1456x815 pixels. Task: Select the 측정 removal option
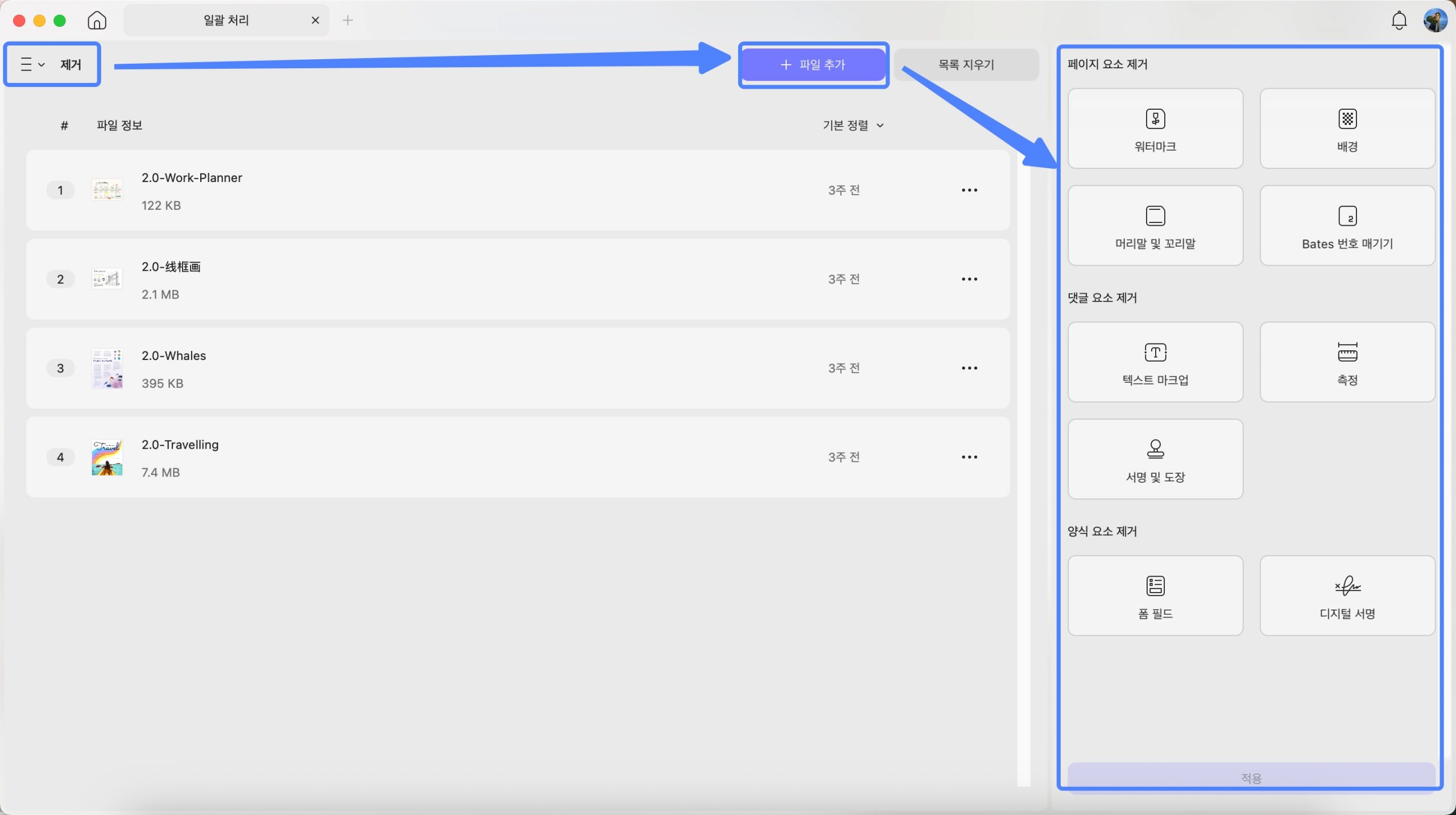point(1347,362)
